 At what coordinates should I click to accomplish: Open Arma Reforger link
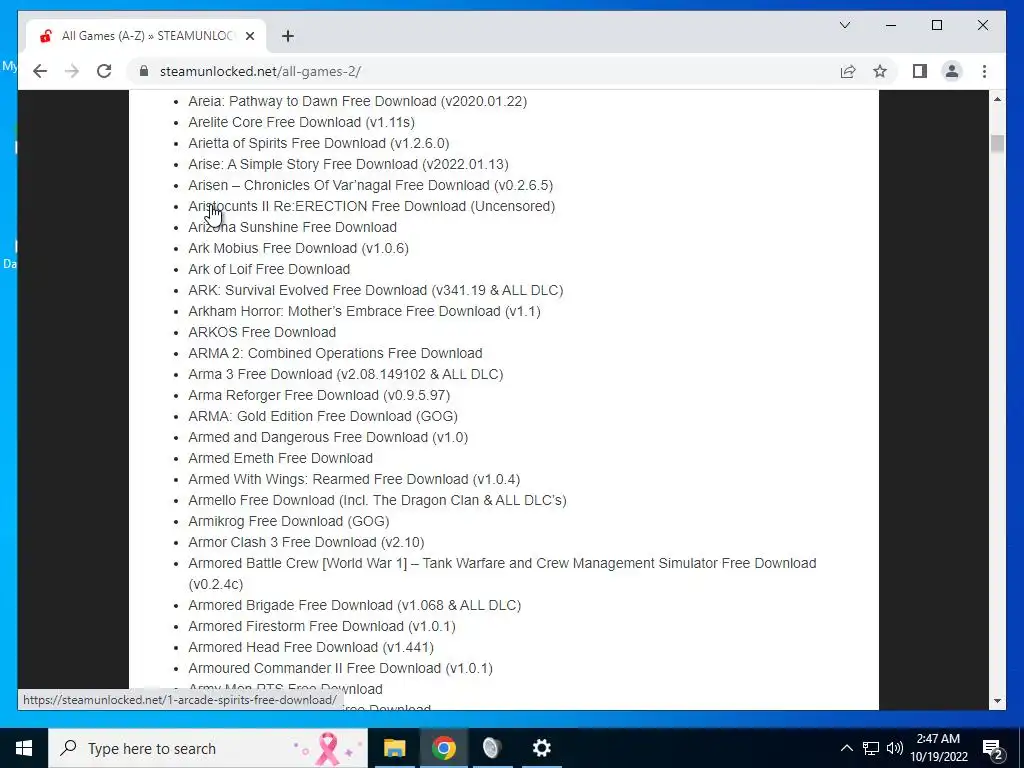pyautogui.click(x=319, y=395)
